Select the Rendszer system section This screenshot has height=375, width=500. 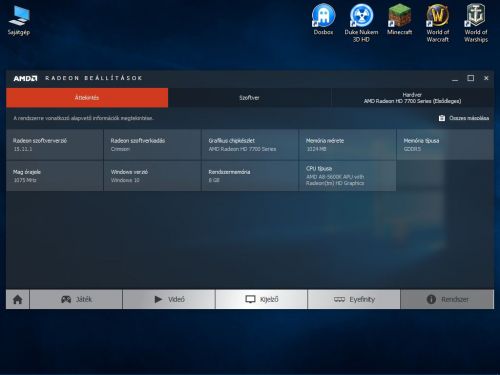point(447,299)
